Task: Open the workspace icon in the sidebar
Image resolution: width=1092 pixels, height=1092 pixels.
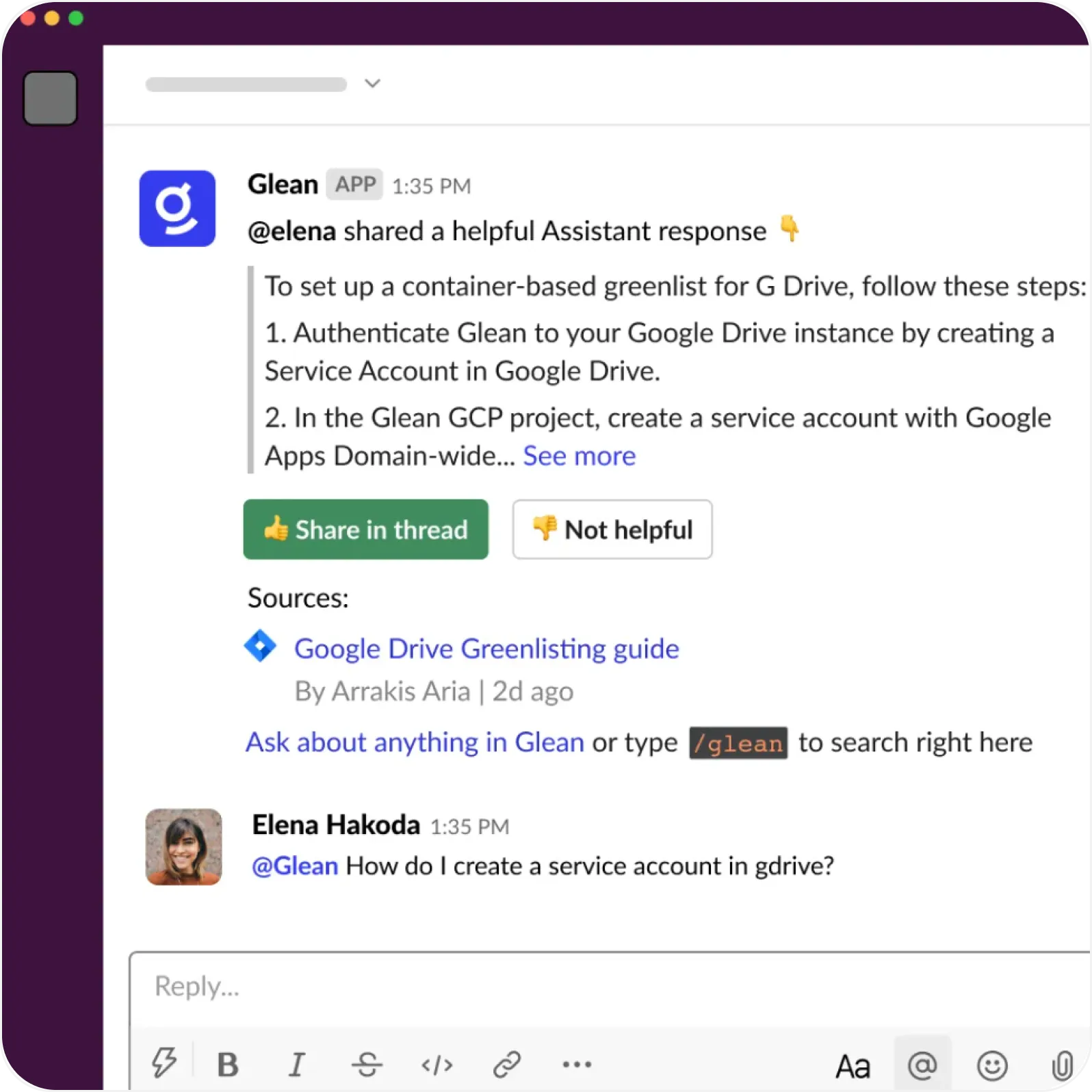Action: [x=50, y=99]
